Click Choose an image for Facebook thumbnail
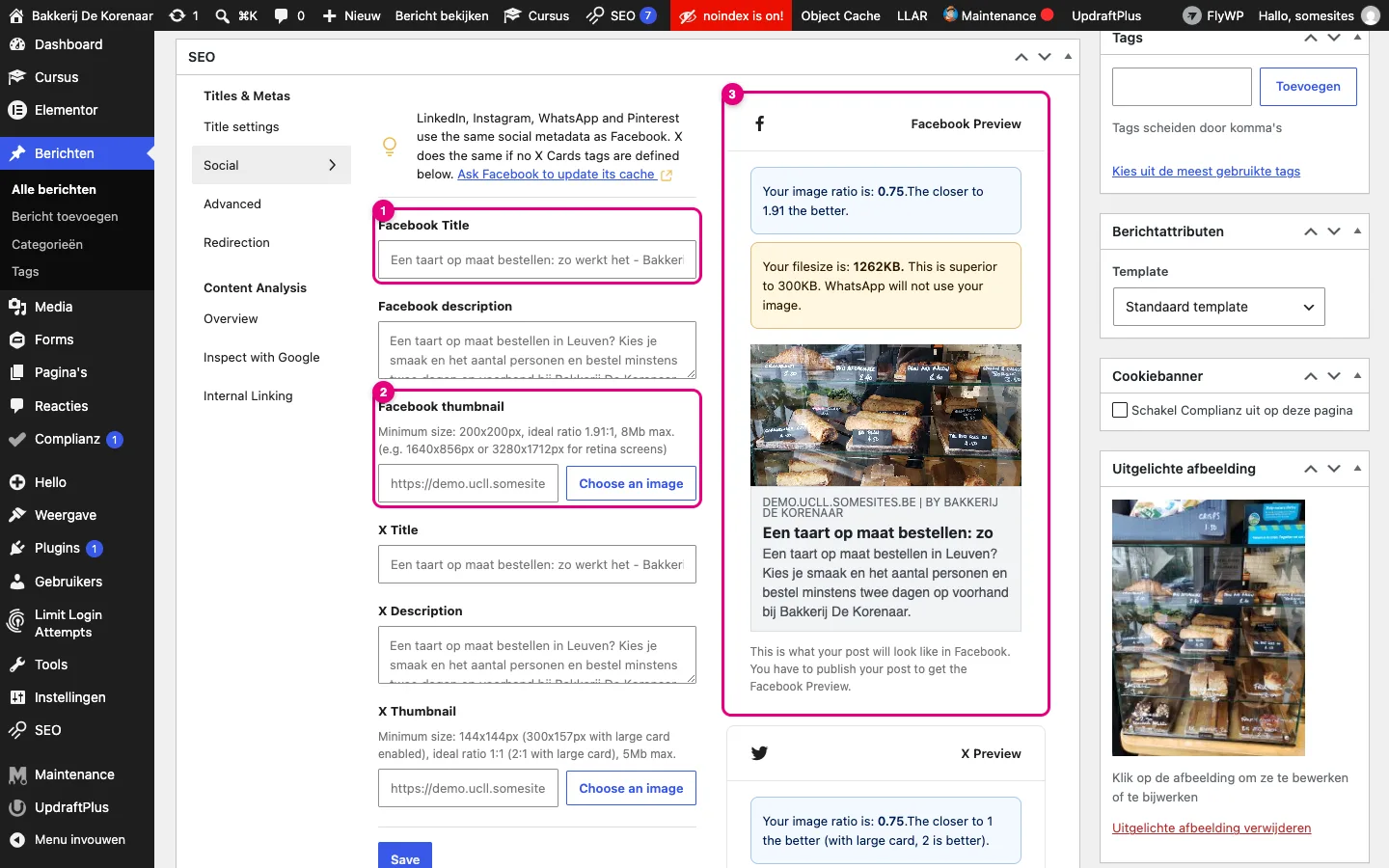The height and width of the screenshot is (868, 1389). (x=631, y=483)
